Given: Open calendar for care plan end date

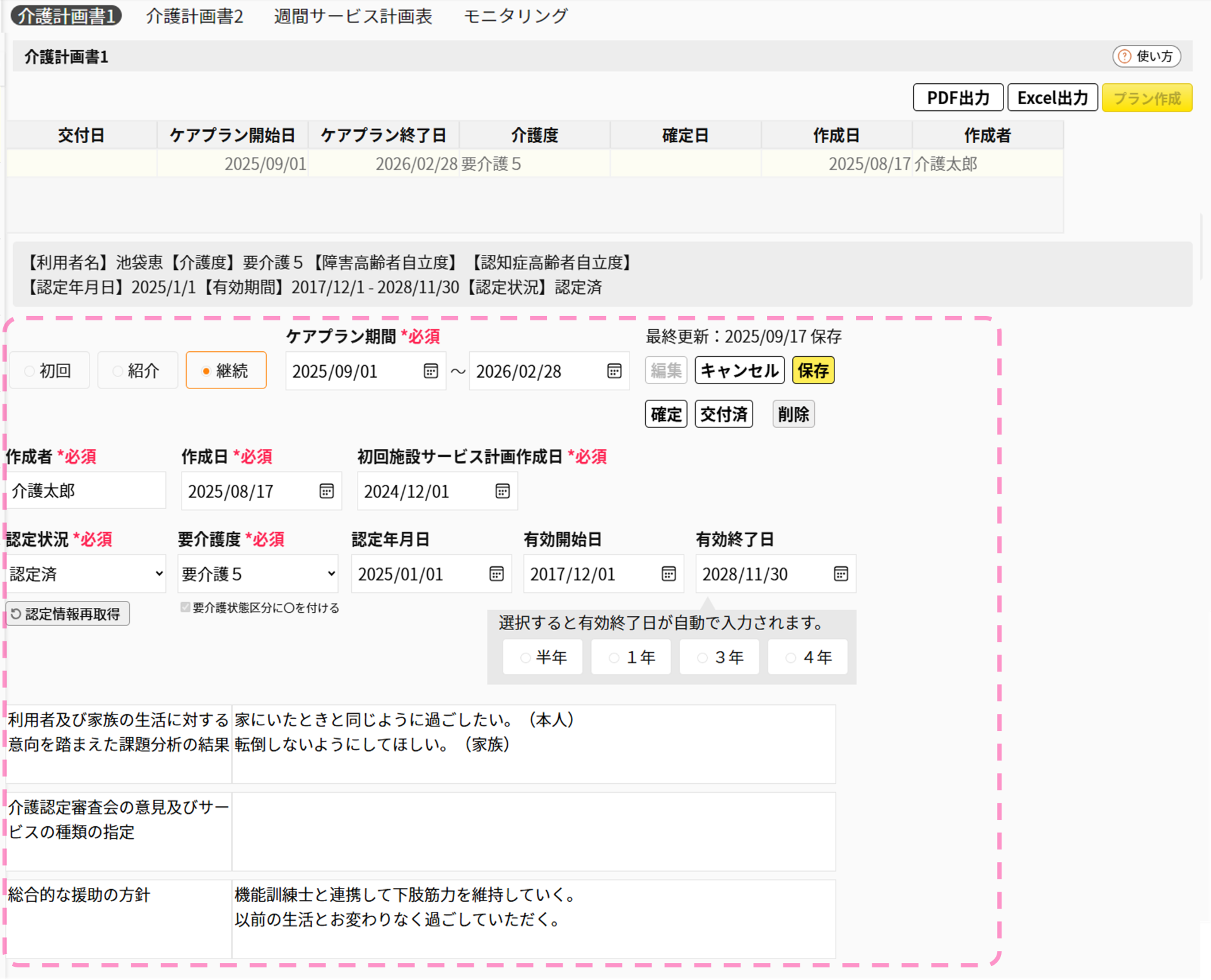Looking at the screenshot, I should [x=614, y=371].
